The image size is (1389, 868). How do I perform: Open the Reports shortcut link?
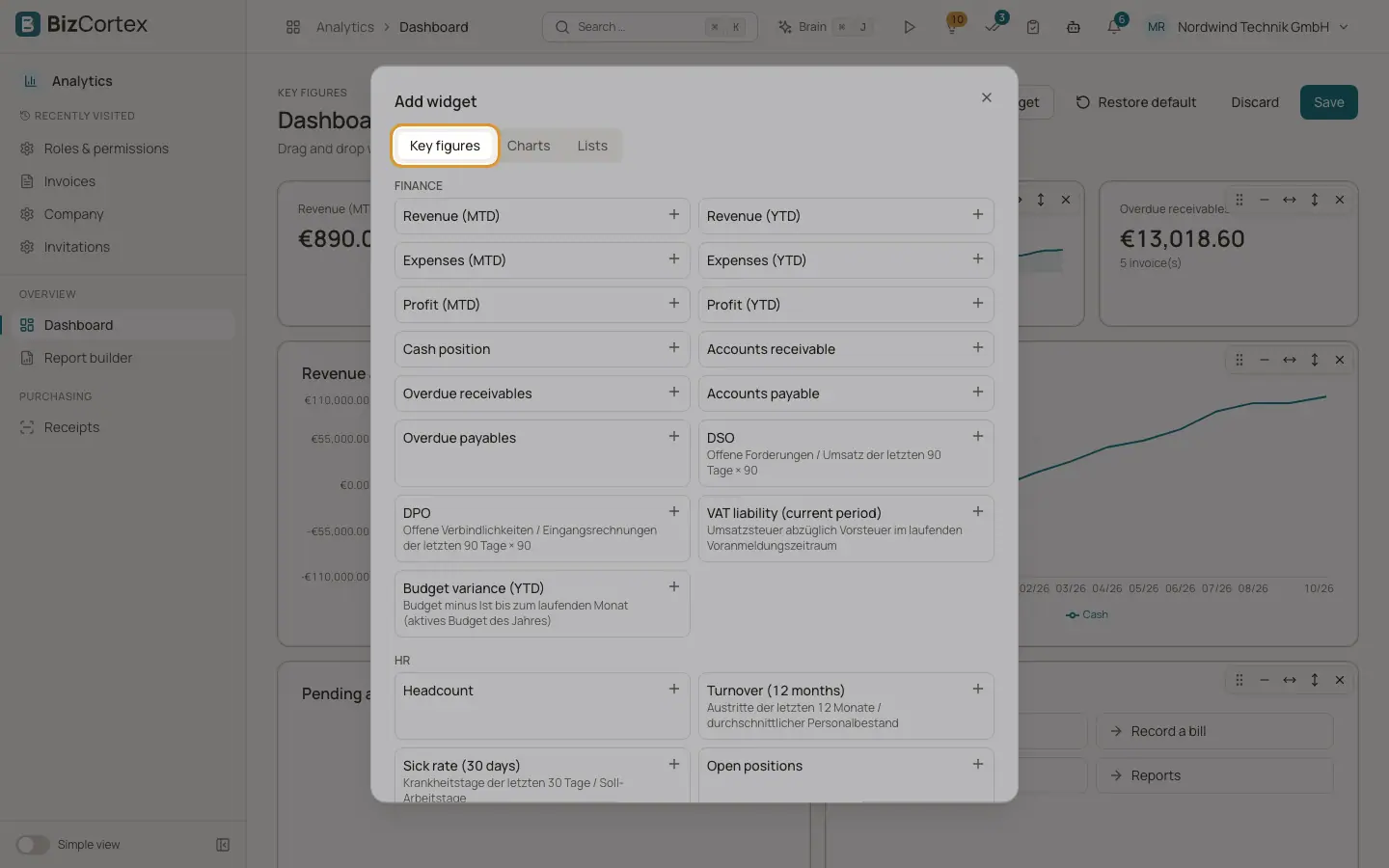1214,775
